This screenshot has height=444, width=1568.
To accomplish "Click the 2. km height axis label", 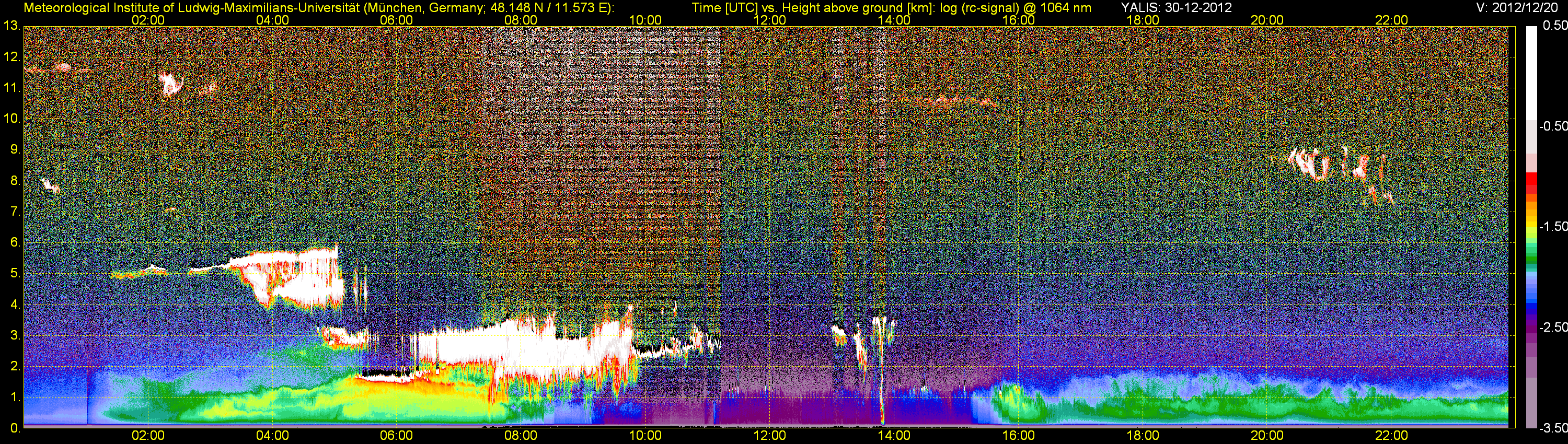I will point(15,366).
